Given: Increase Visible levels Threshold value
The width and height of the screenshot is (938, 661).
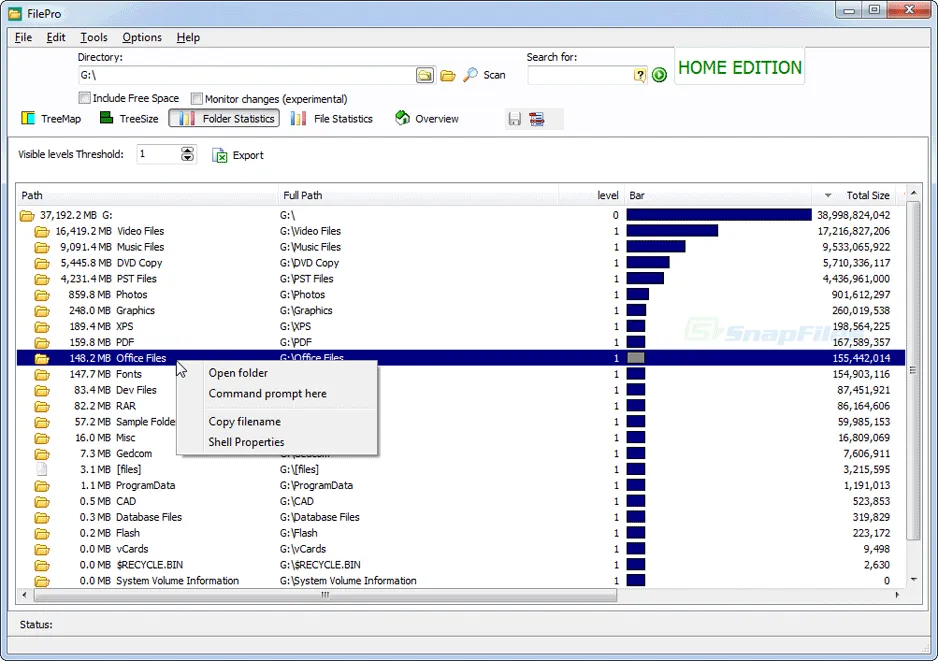Looking at the screenshot, I should pos(187,150).
